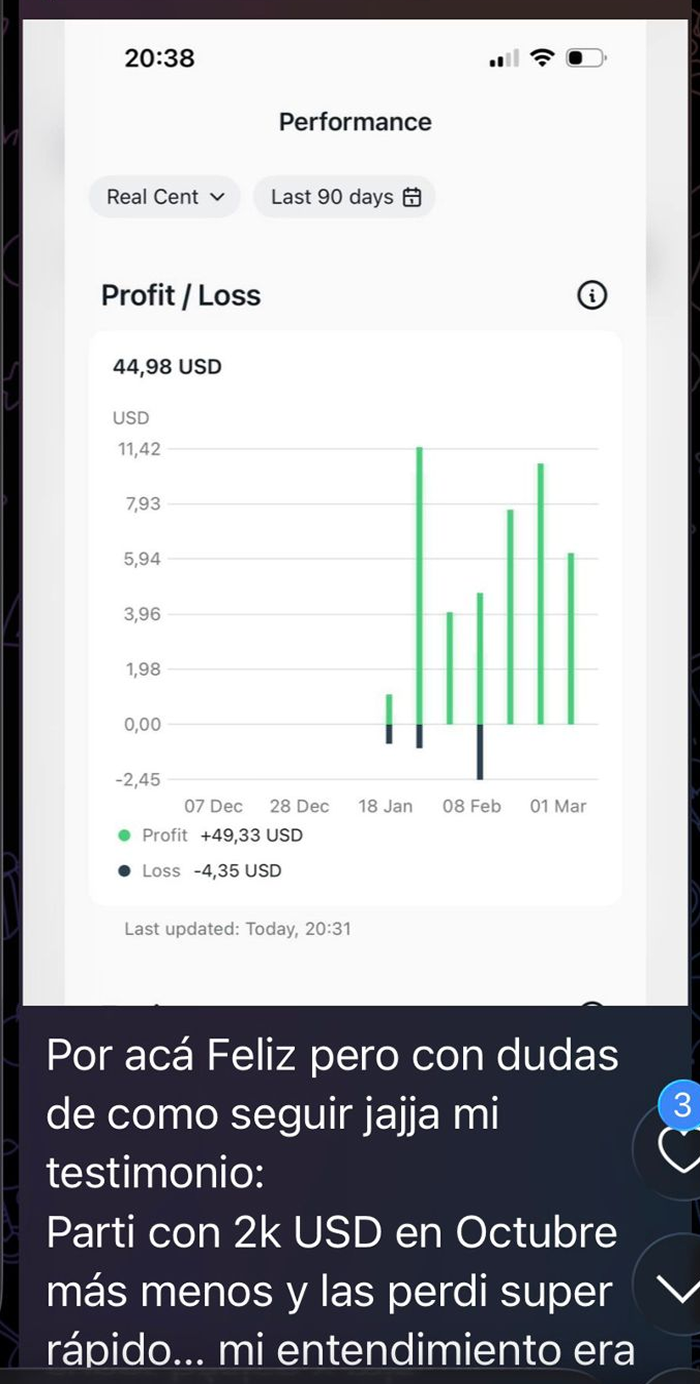Click the calendar icon beside Last 90 days

411,197
